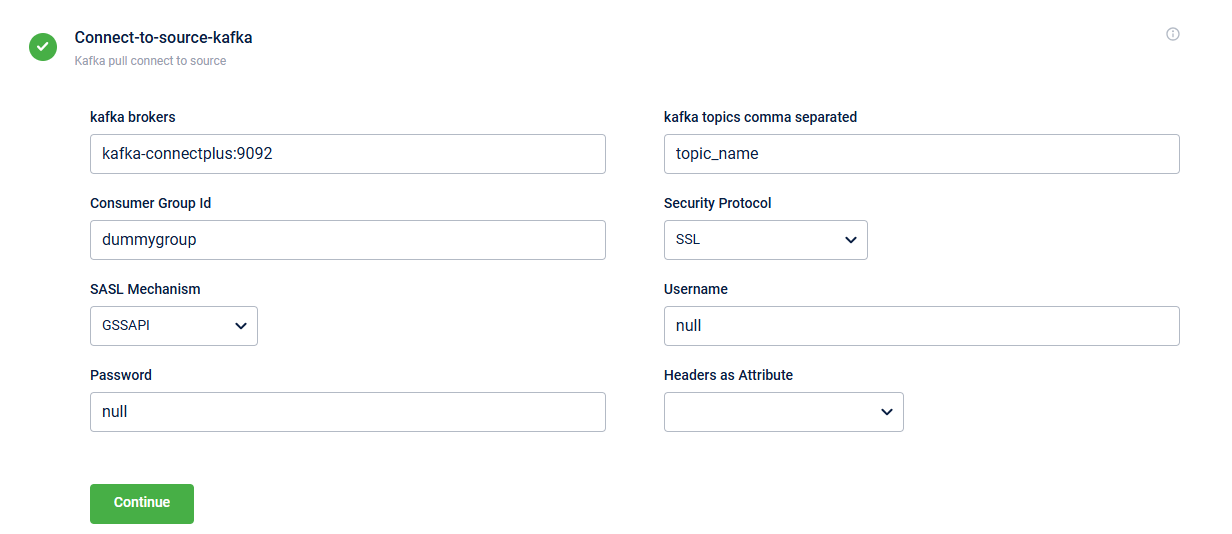
Task: Click the green checkmark status icon
Action: click(x=43, y=46)
